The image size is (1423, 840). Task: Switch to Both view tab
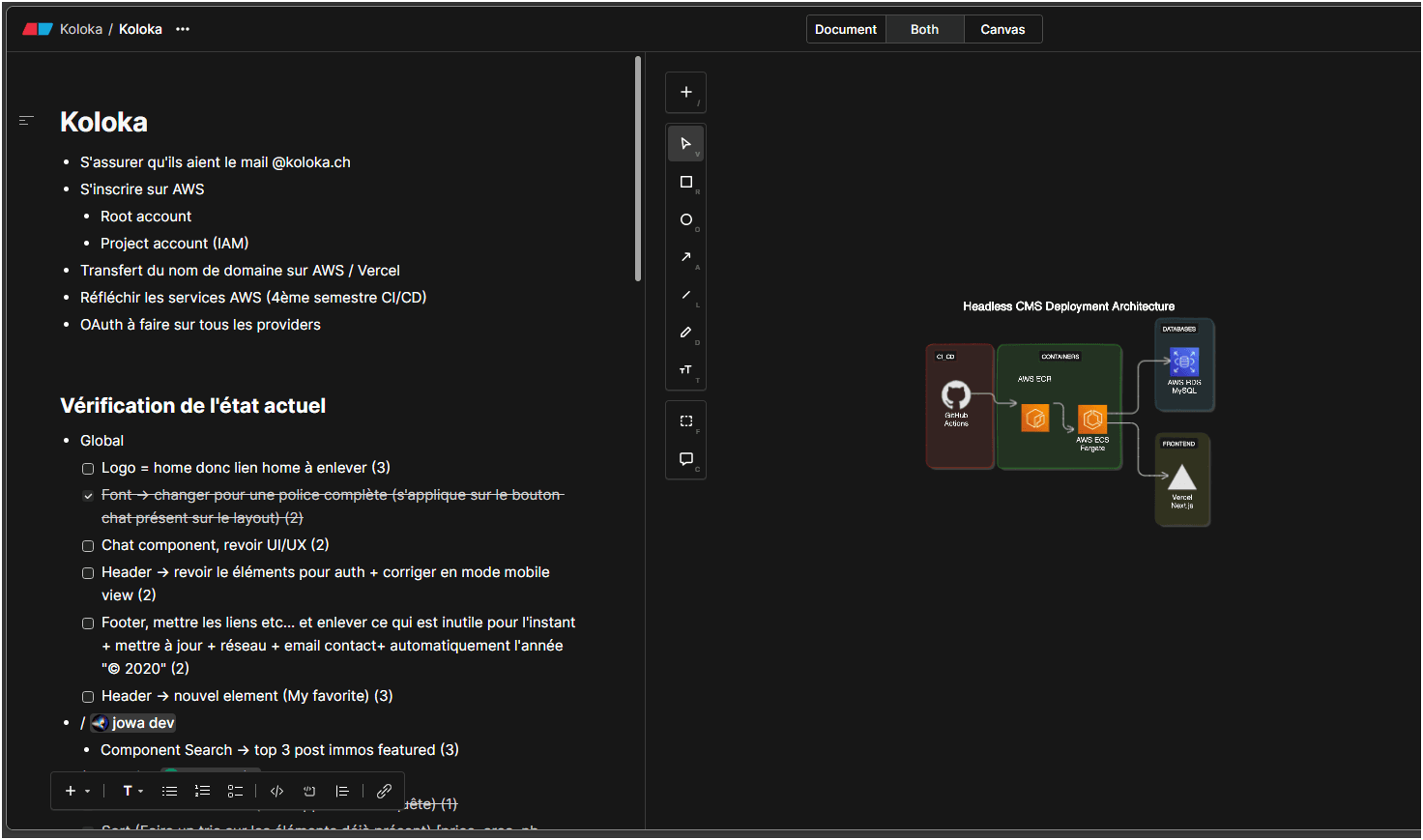(924, 29)
